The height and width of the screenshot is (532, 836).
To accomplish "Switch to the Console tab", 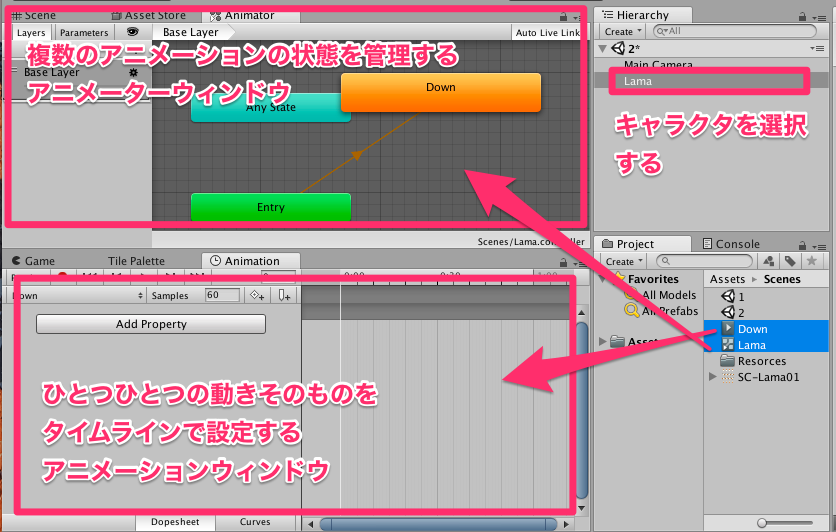I will (738, 244).
